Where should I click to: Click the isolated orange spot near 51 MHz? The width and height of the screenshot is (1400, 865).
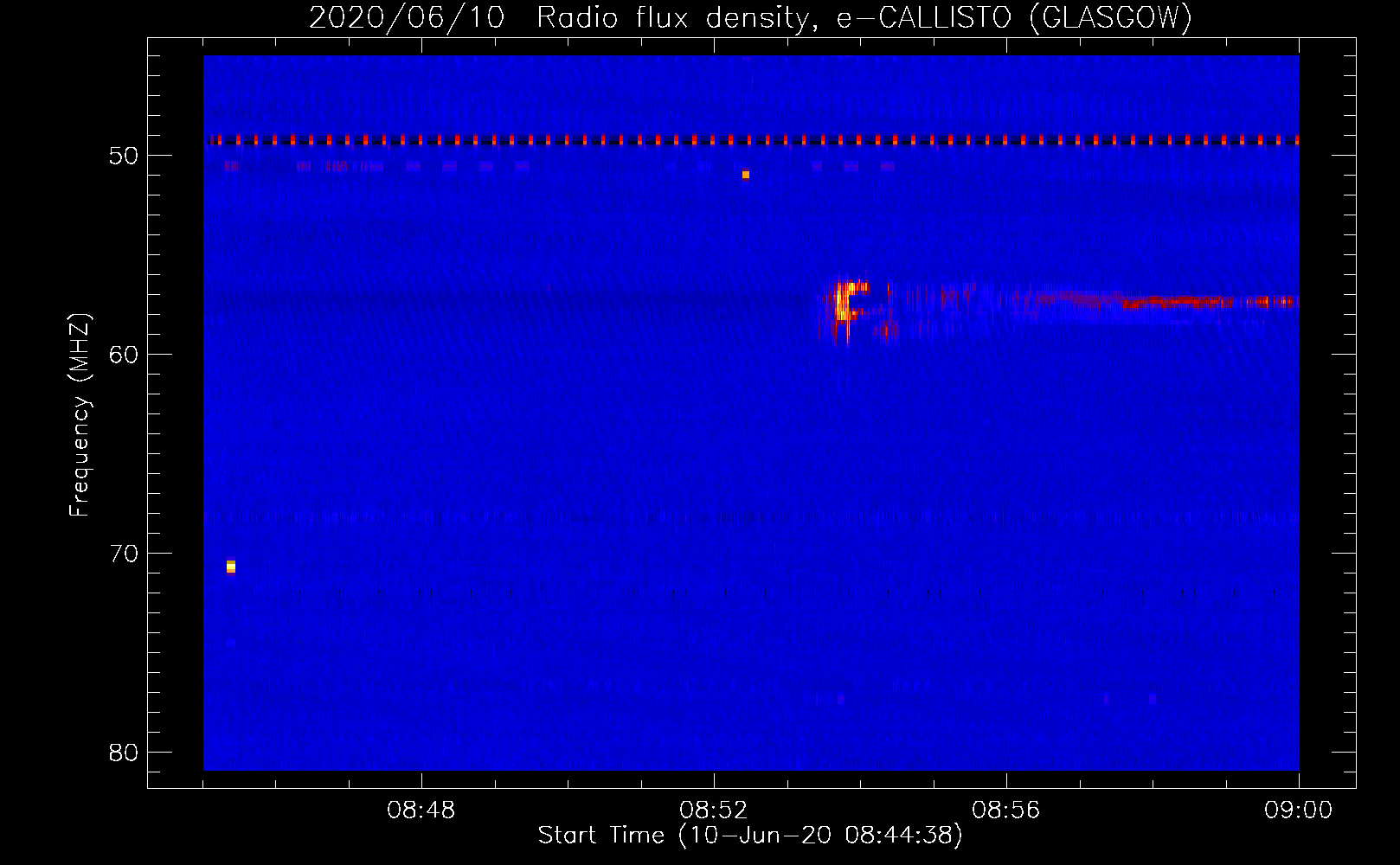pos(746,175)
